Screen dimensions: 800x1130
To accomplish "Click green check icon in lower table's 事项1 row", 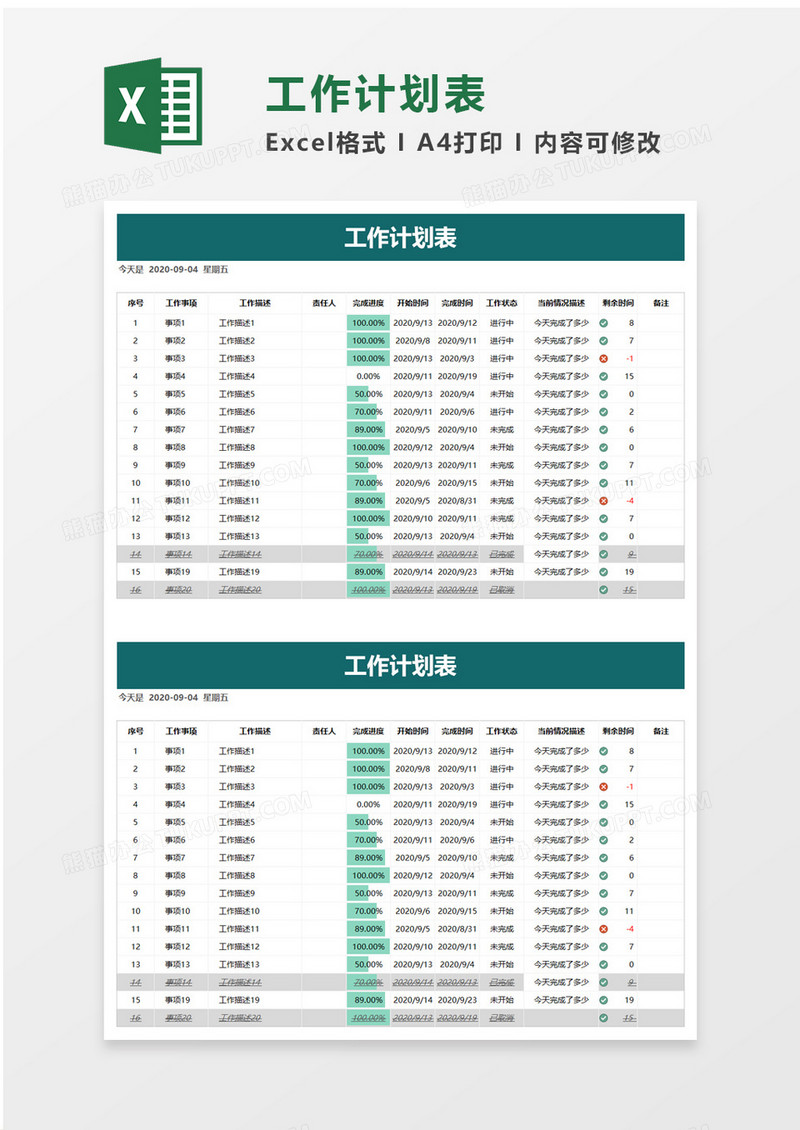I will [x=604, y=751].
